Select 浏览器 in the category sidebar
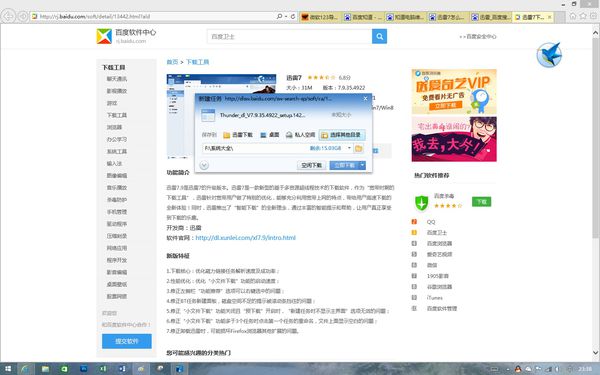This screenshot has width=600, height=375. (114, 127)
